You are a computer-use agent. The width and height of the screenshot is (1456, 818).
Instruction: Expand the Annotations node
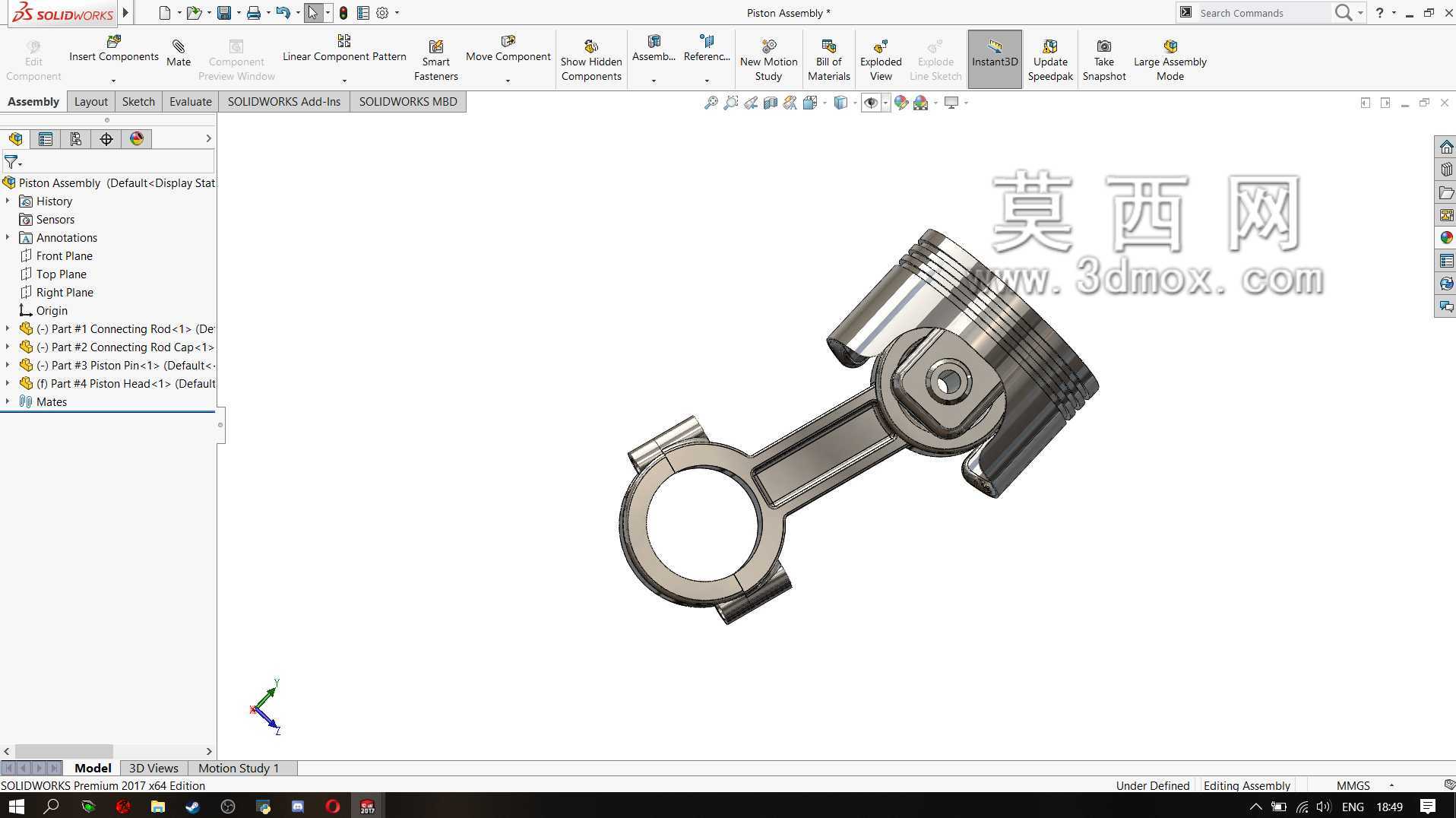[8, 237]
